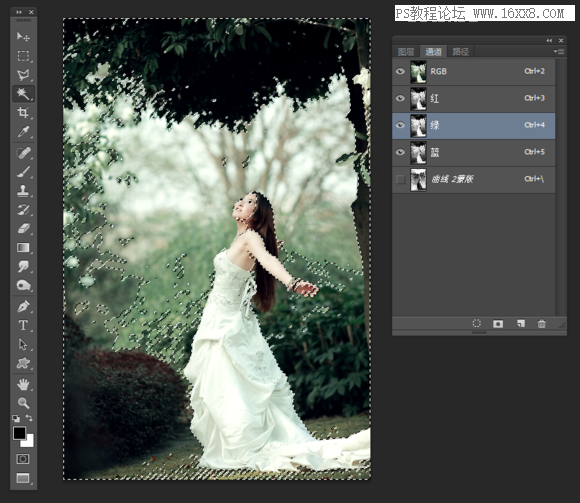Toggle visibility of the 红 channel
580x503 pixels.
point(400,98)
